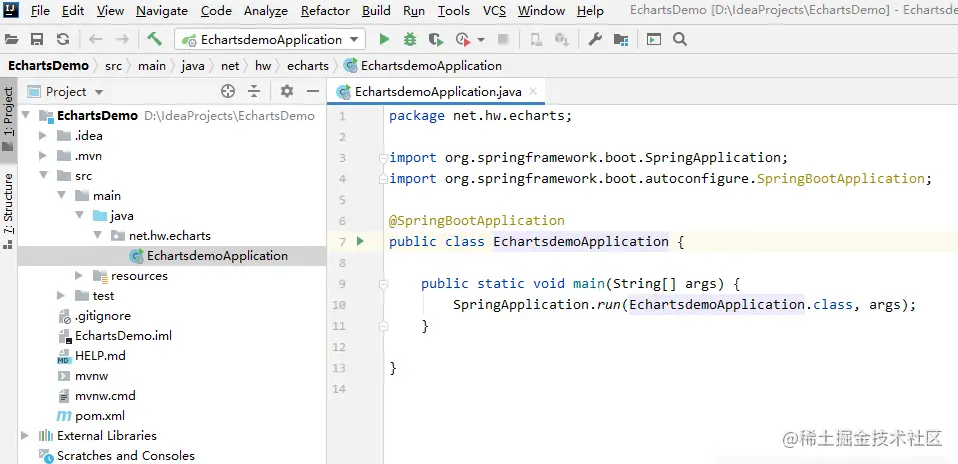The width and height of the screenshot is (958, 464).
Task: Hide the Project panel with minus icon
Action: coord(313,92)
